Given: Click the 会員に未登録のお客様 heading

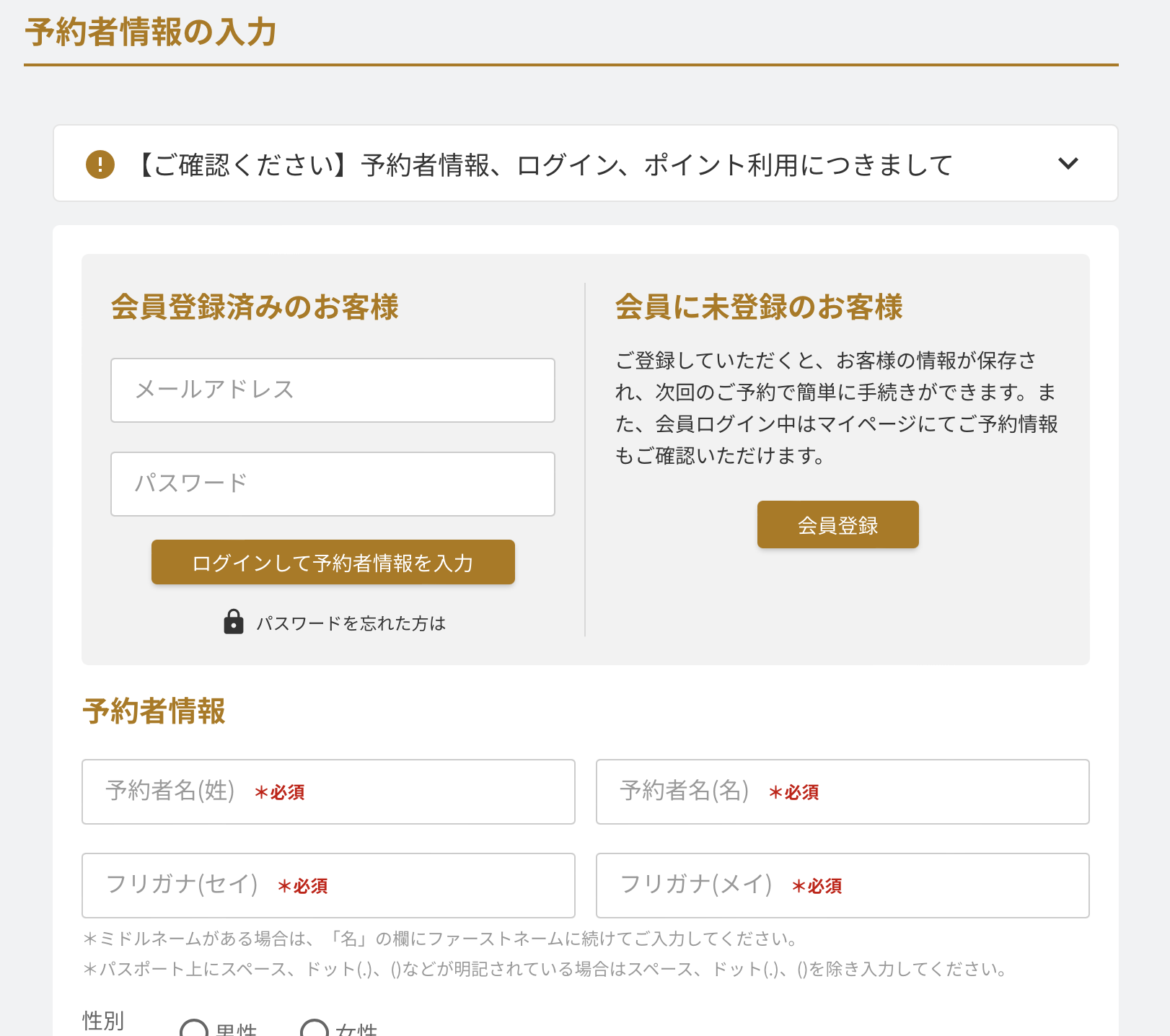Looking at the screenshot, I should coord(759,307).
